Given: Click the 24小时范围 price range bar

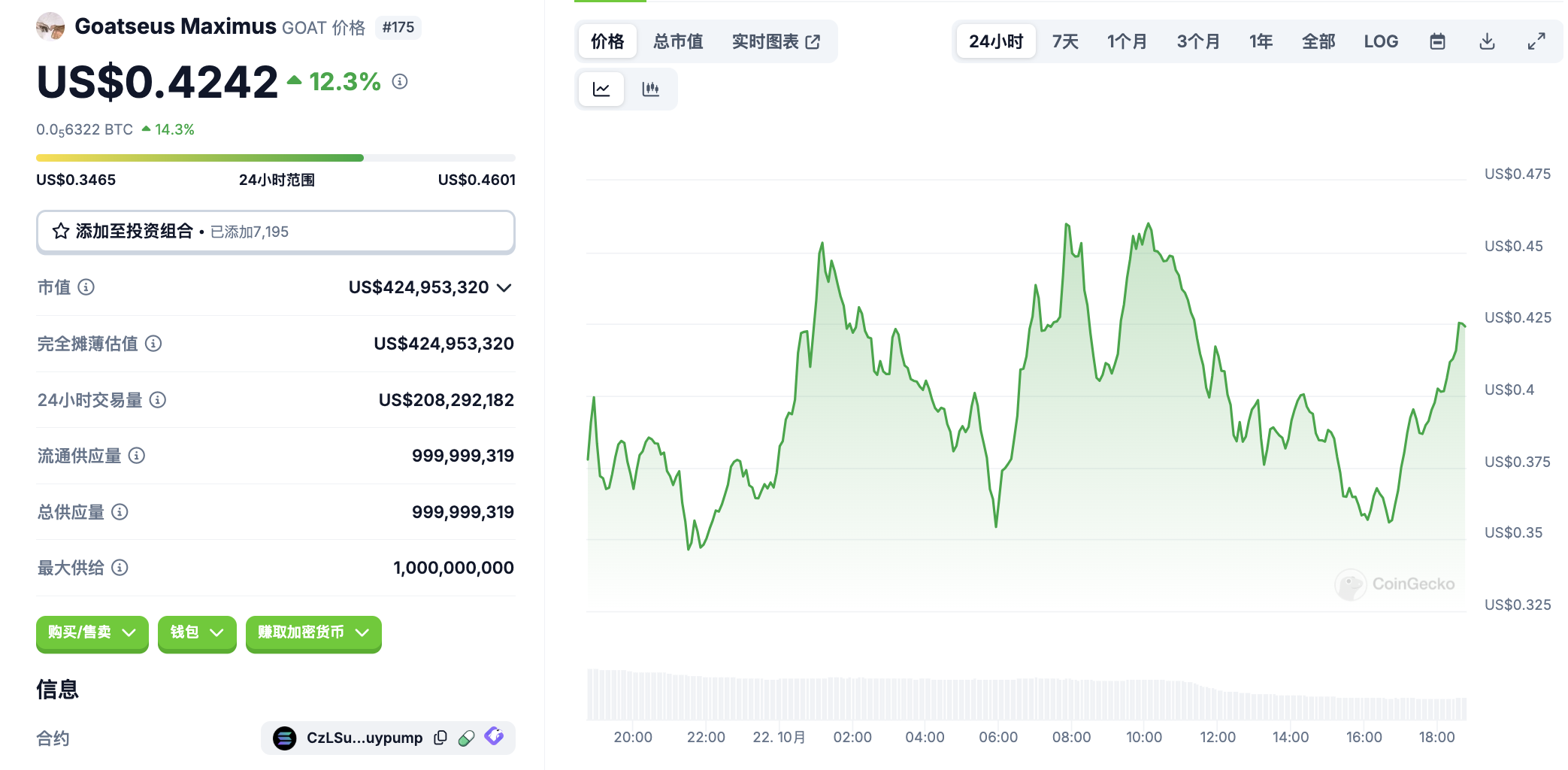Looking at the screenshot, I should coord(275,158).
